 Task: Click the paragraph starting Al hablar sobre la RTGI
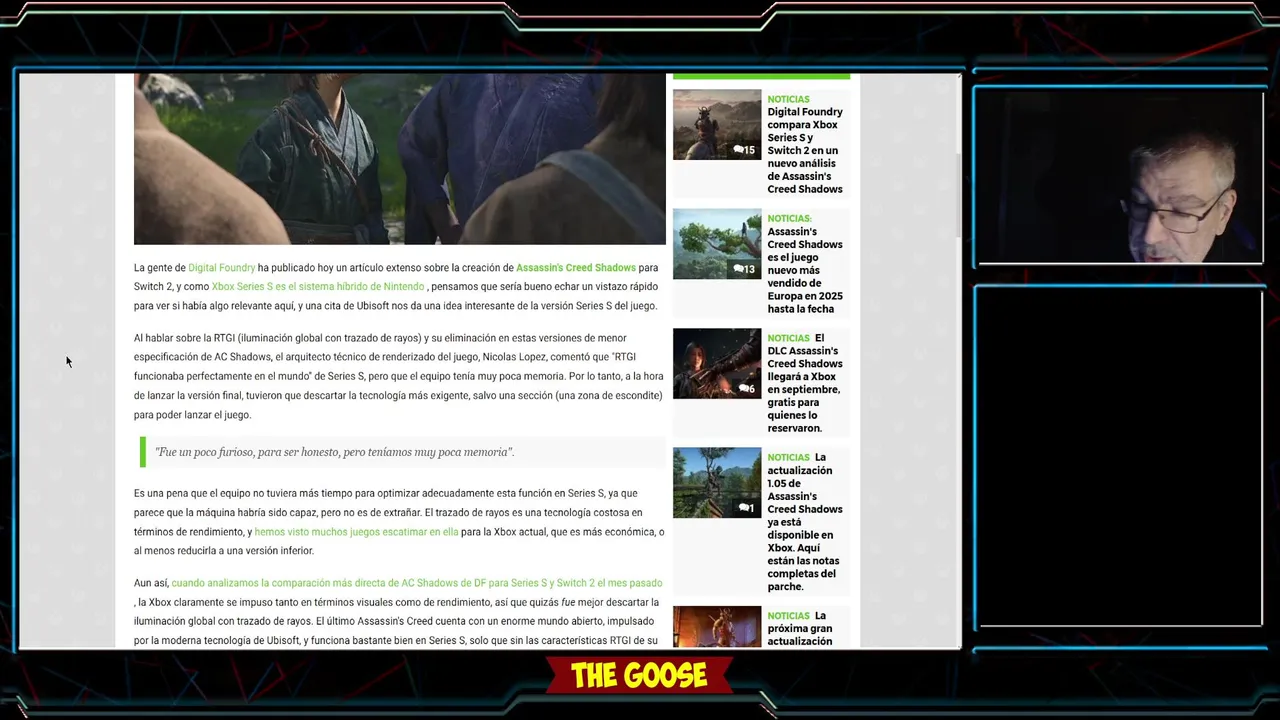click(x=399, y=376)
